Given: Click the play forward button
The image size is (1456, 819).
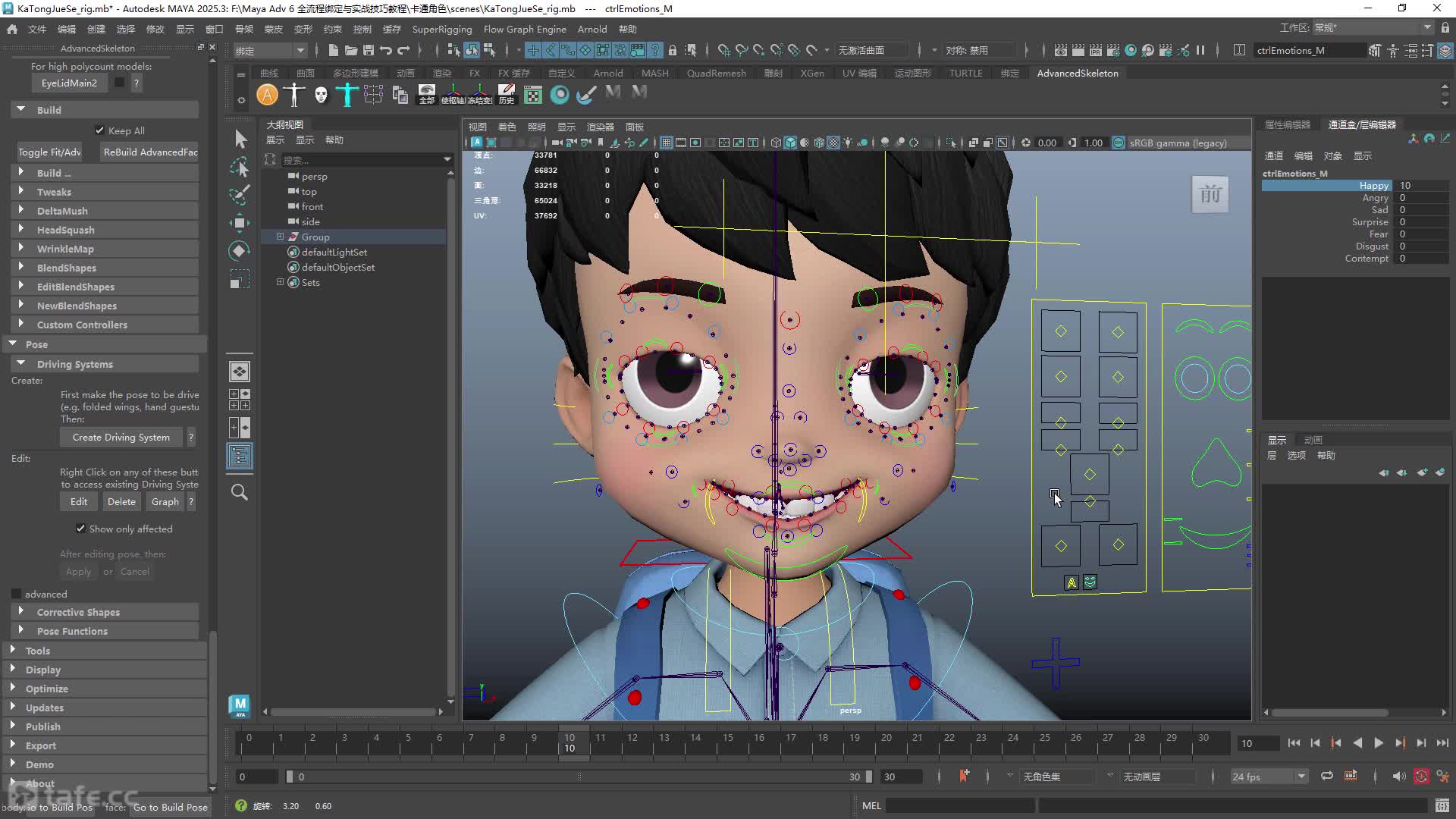Looking at the screenshot, I should 1379,743.
